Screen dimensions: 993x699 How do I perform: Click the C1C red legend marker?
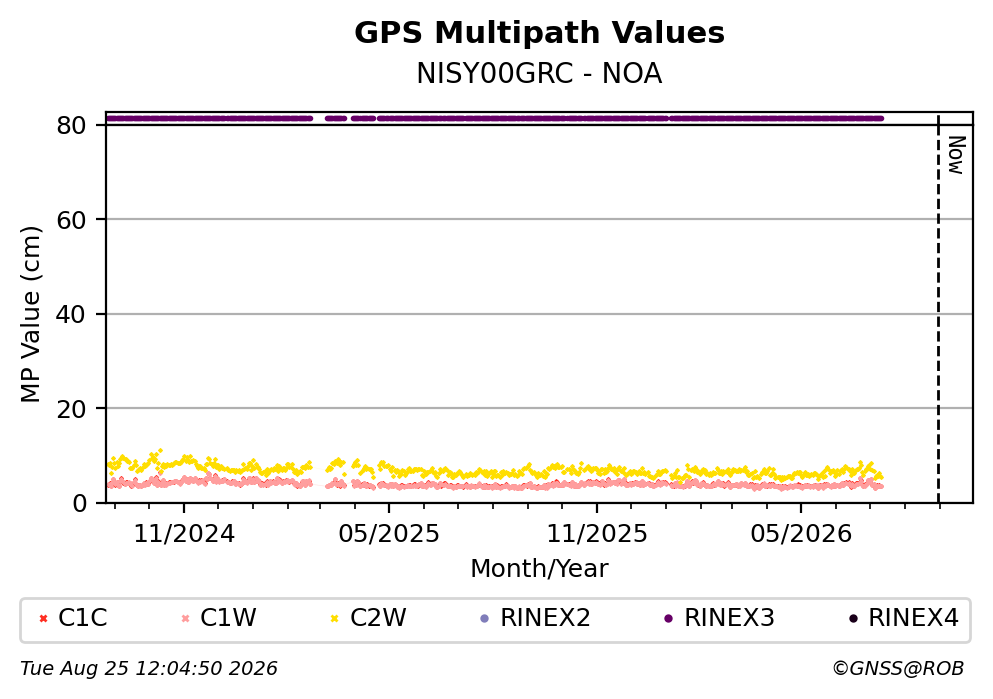tap(43, 619)
